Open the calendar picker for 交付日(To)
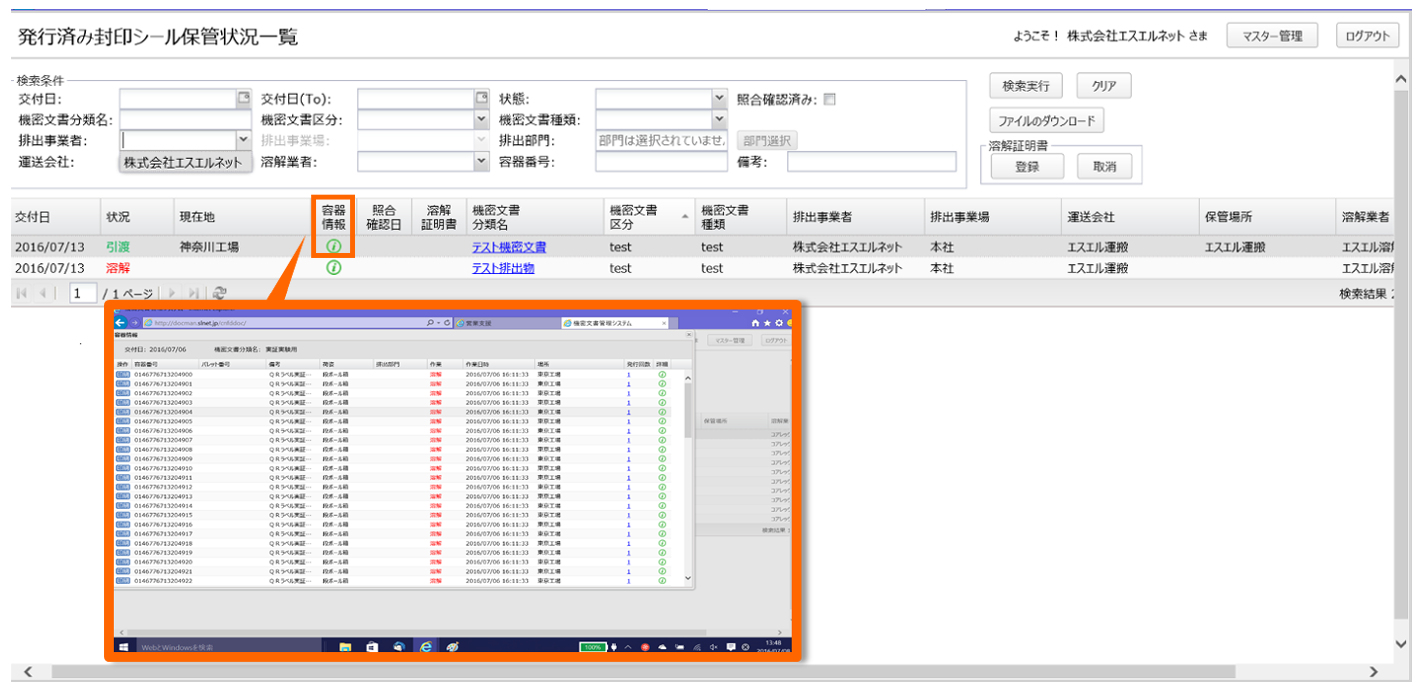Screen dimensions: 1420x691 (x=481, y=98)
